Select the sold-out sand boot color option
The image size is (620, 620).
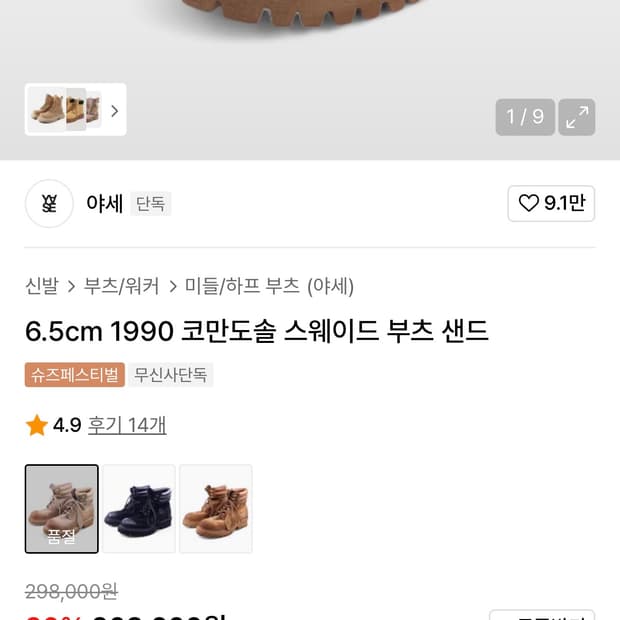[x=62, y=509]
